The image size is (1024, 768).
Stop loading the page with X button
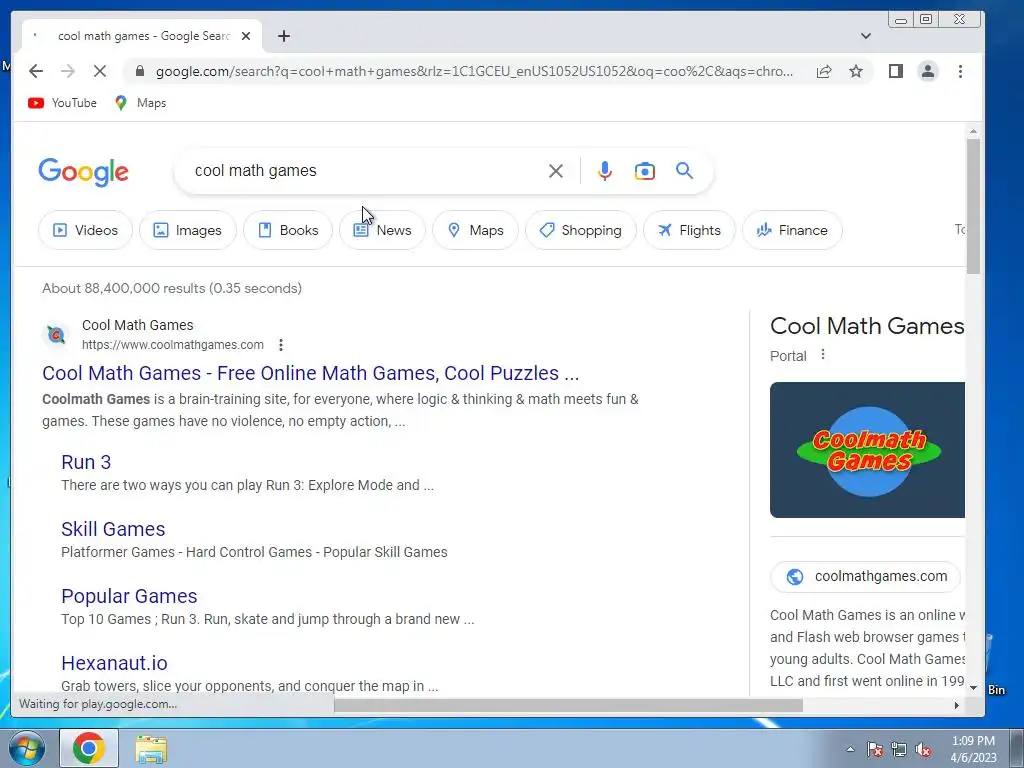click(100, 71)
